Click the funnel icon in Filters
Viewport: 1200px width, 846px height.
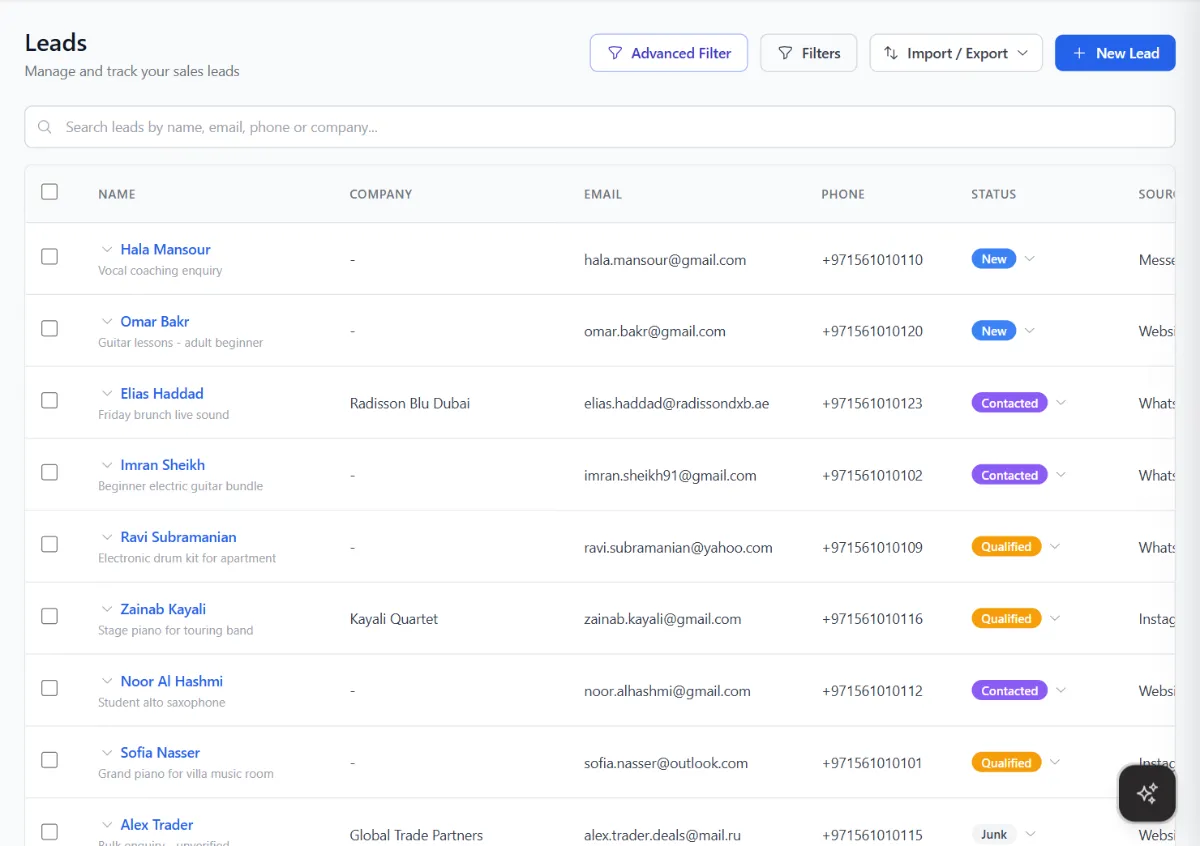click(786, 53)
